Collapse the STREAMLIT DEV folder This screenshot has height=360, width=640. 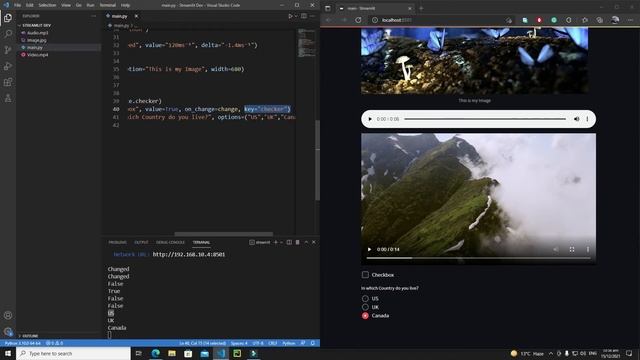click(36, 25)
